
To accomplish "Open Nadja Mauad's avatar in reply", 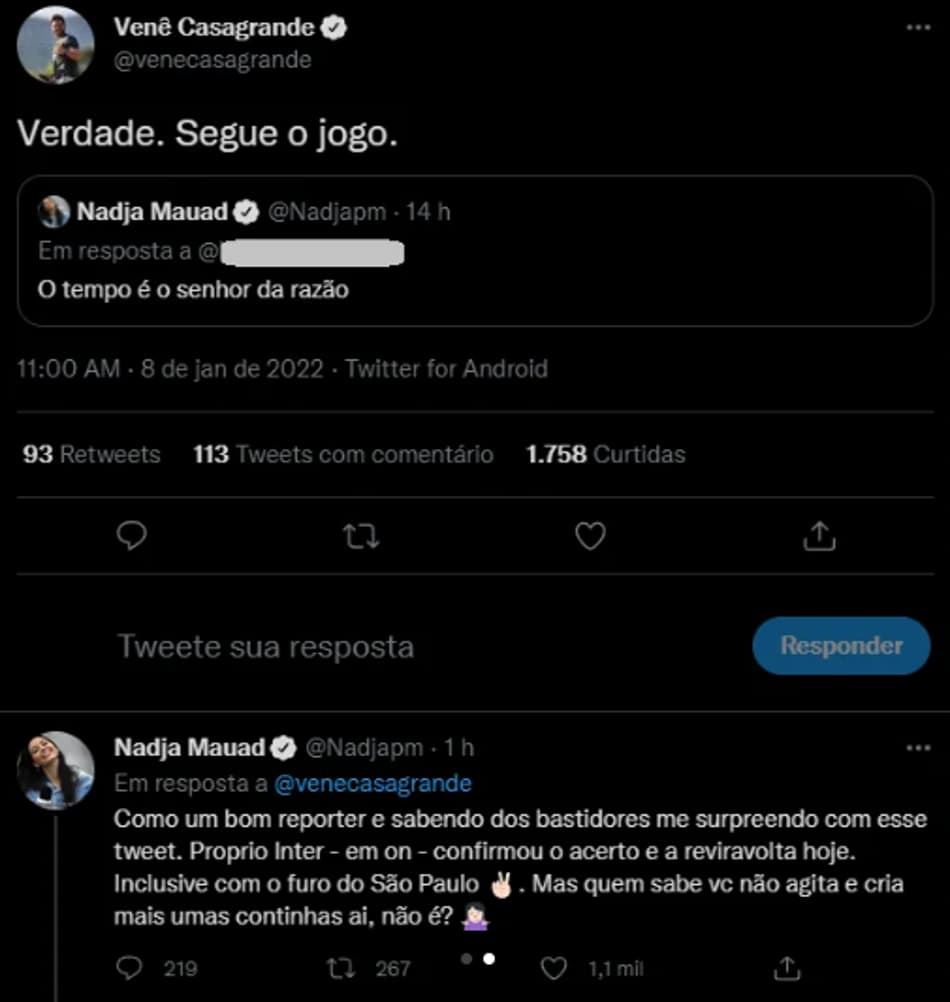I will [56, 770].
